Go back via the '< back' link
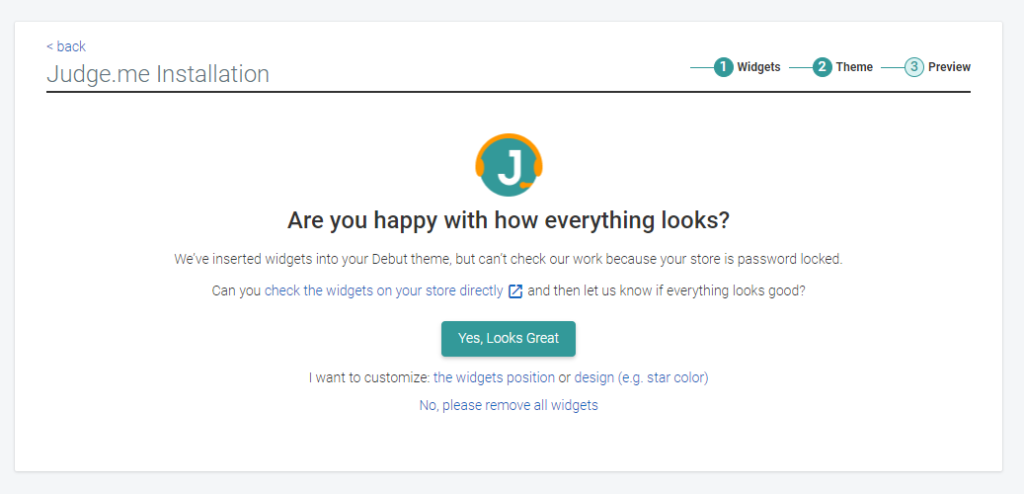Screen dimensions: 1024x494 coord(66,46)
